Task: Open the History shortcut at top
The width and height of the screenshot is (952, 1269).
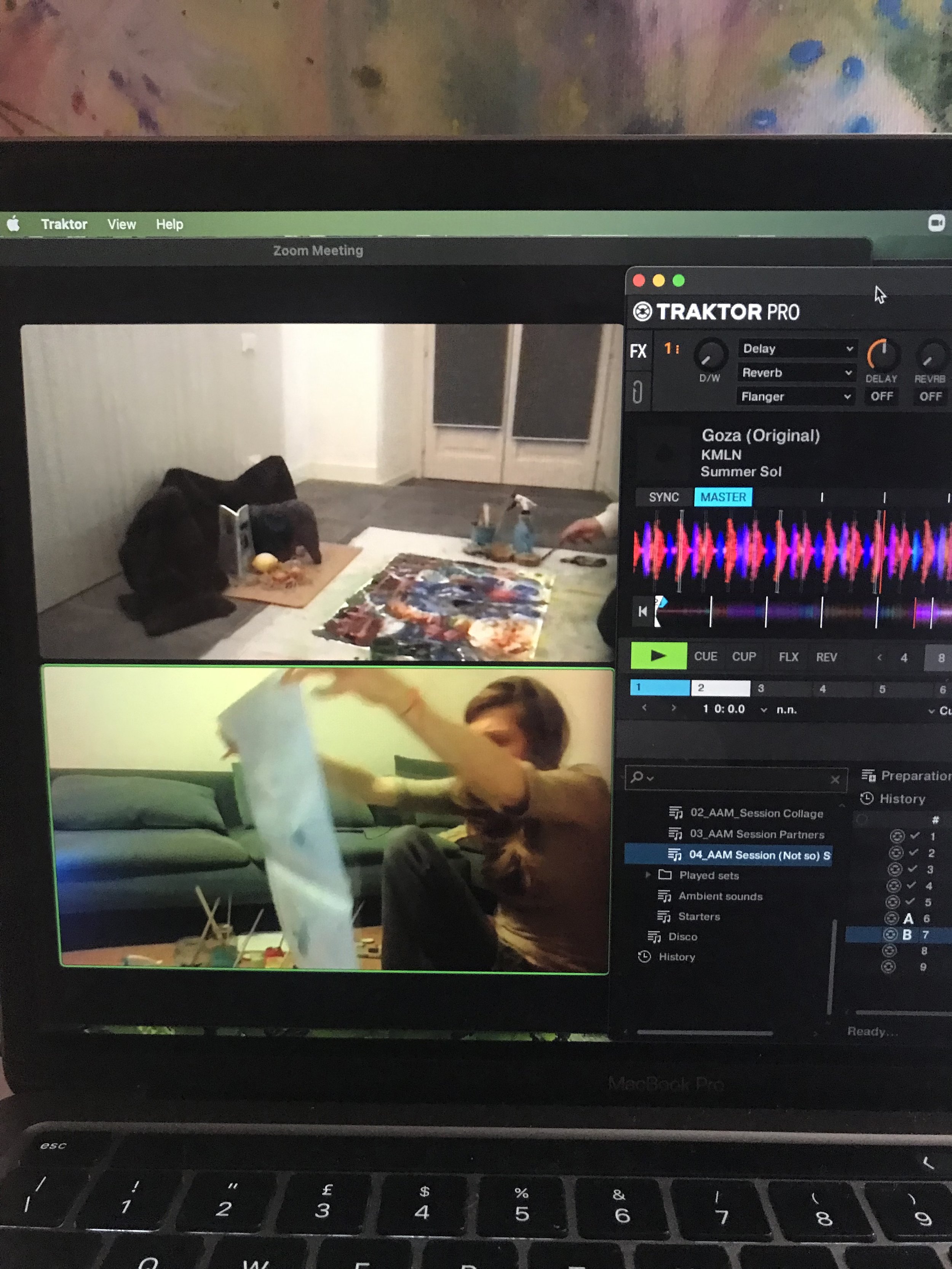Action: pos(892,798)
